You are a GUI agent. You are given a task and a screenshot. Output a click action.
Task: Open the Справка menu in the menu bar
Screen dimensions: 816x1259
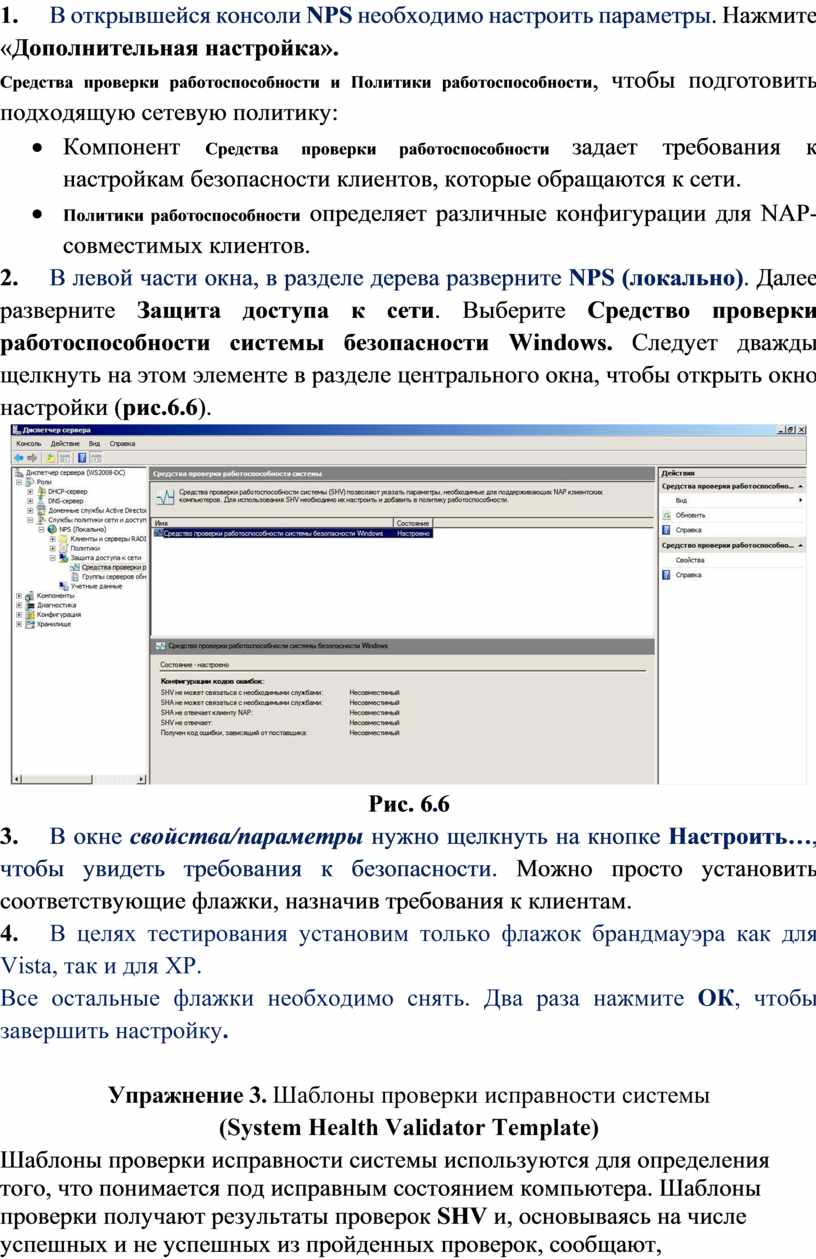click(x=123, y=442)
